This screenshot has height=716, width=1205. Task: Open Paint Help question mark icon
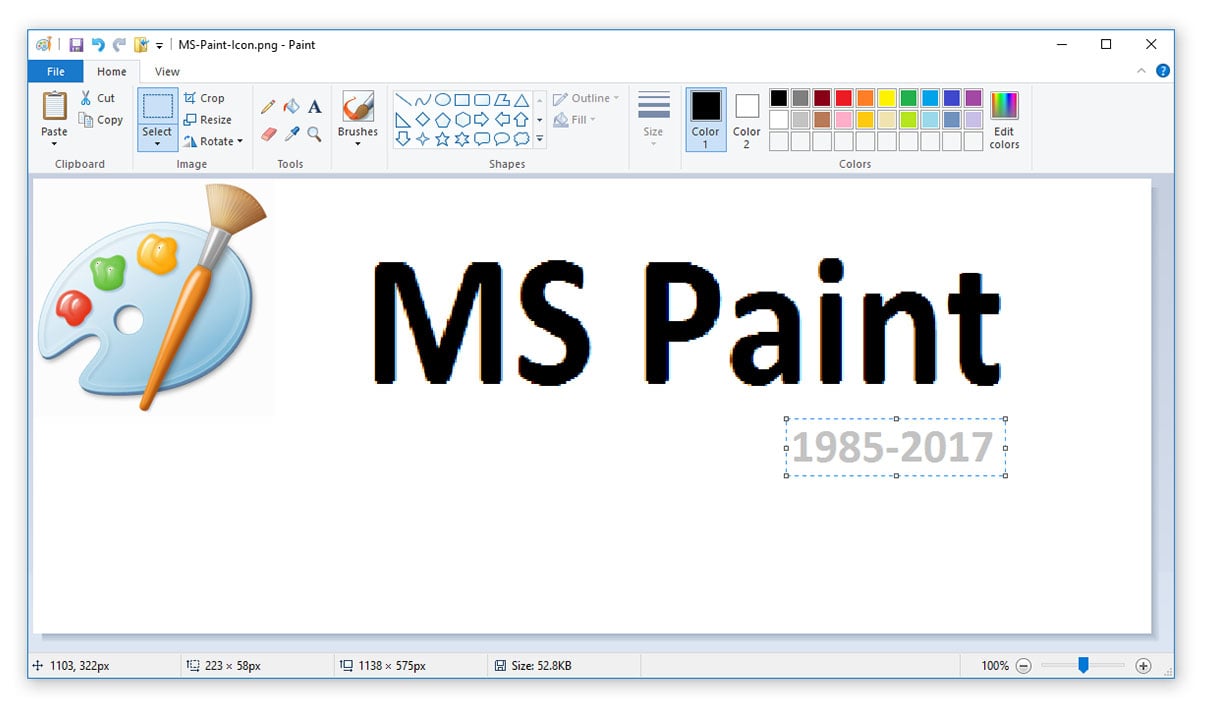(x=1163, y=71)
